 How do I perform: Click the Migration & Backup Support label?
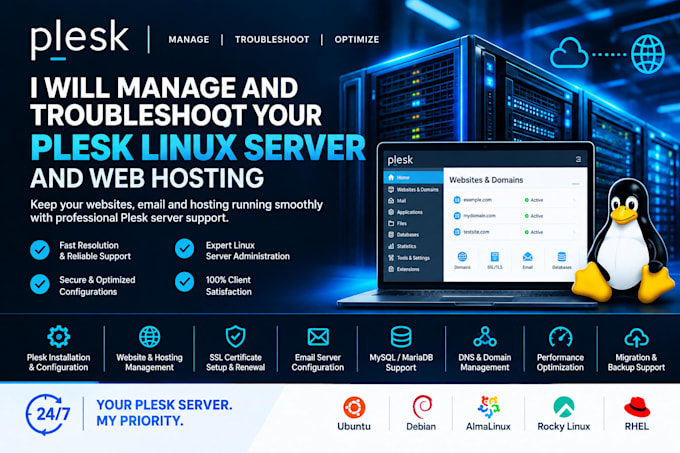coord(636,362)
